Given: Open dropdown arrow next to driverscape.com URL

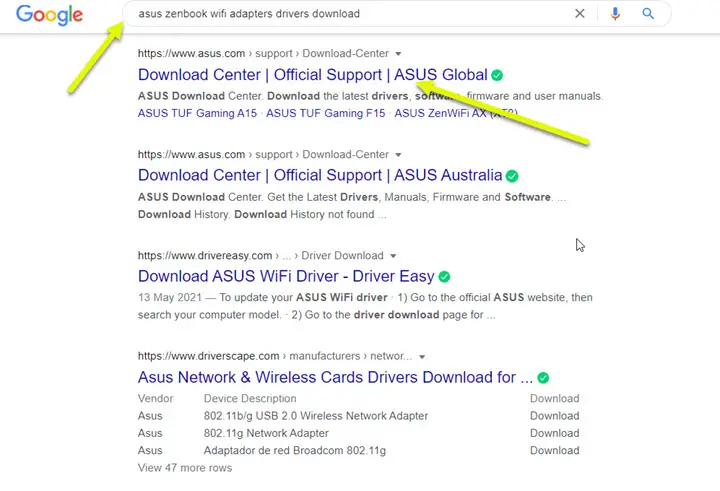Looking at the screenshot, I should (x=422, y=356).
